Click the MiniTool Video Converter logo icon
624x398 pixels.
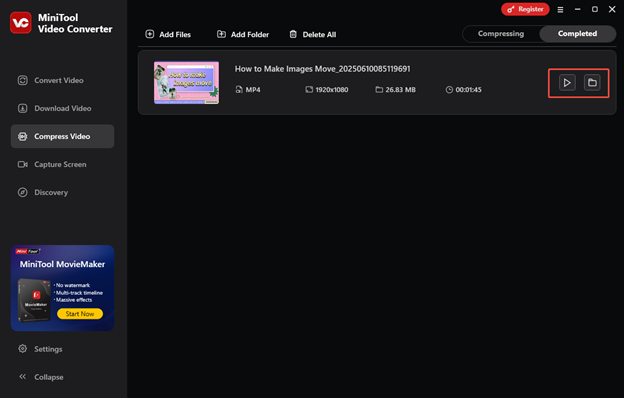[21, 23]
